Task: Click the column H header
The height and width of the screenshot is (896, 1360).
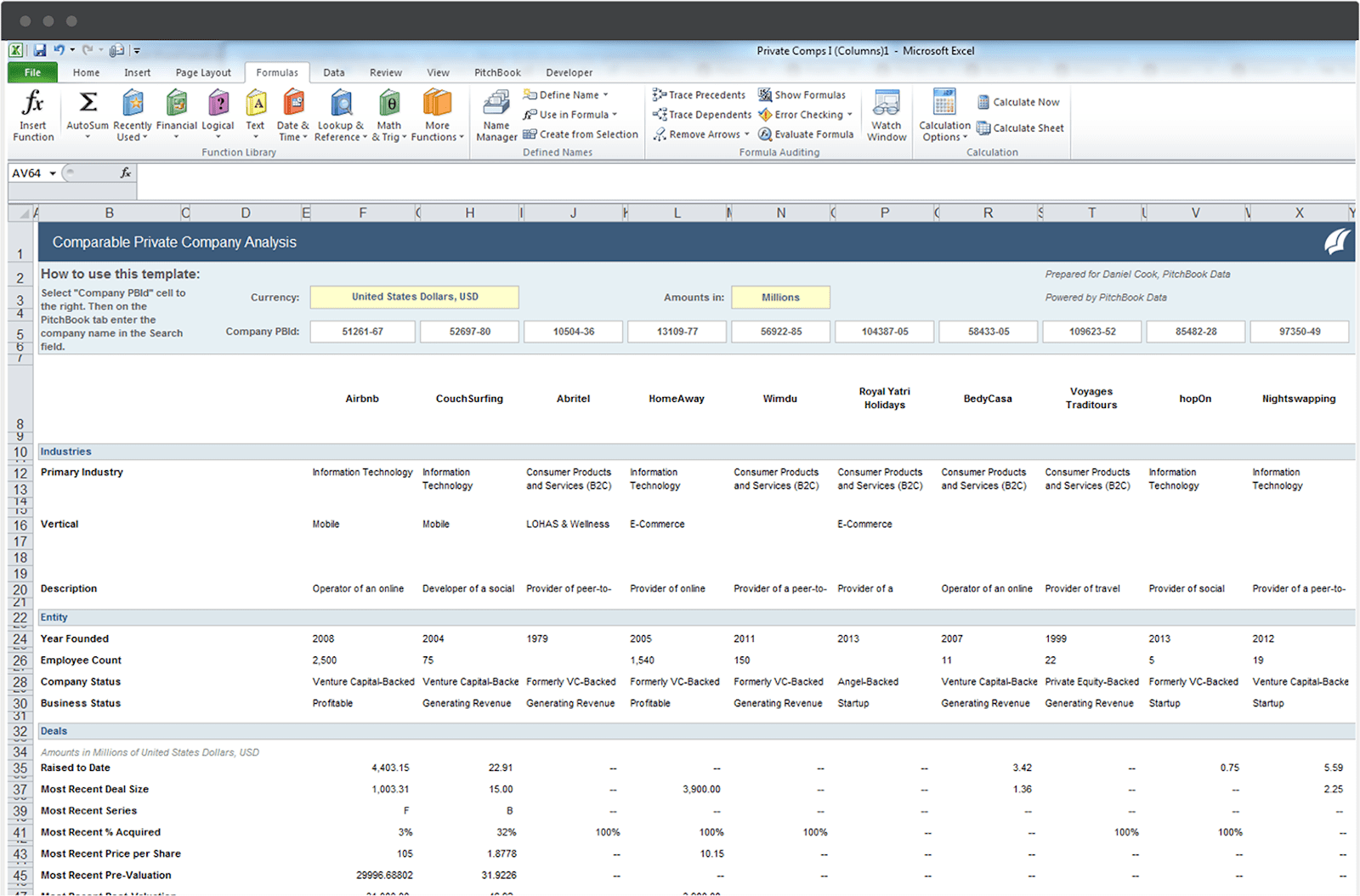Action: click(469, 213)
